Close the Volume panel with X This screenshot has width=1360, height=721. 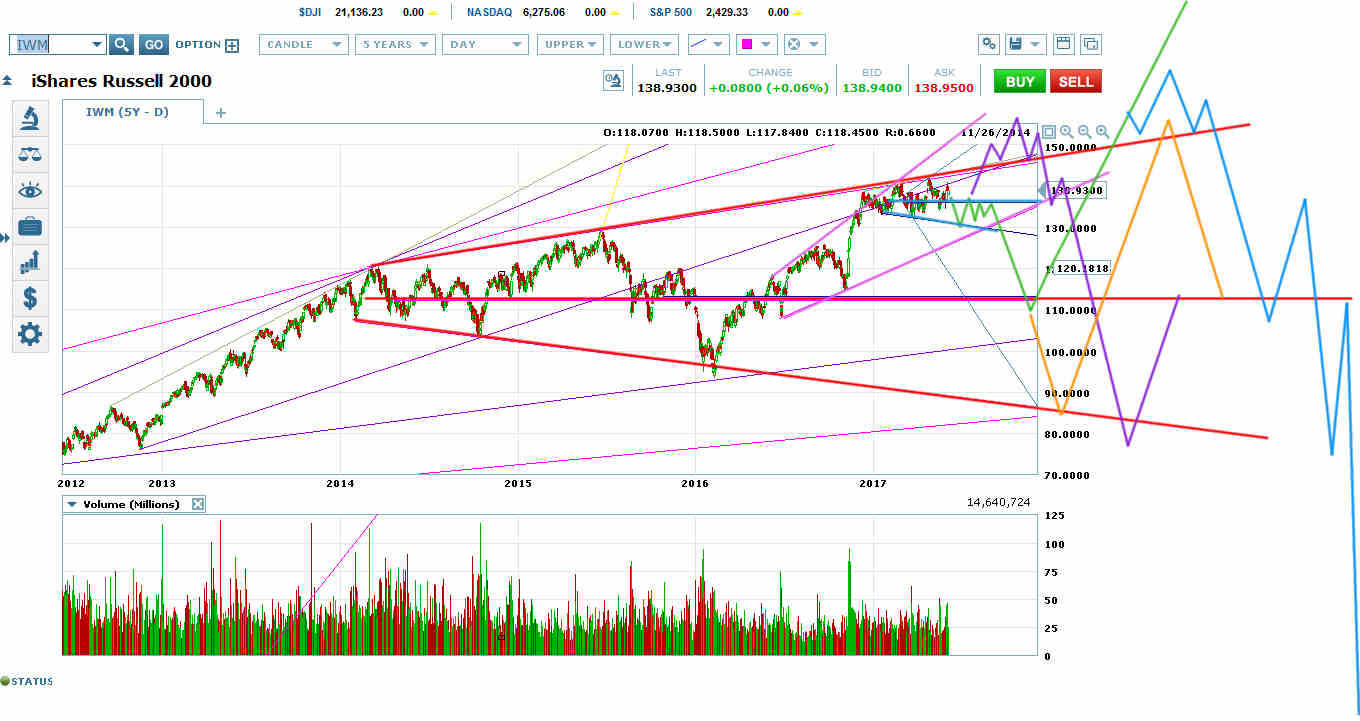click(x=198, y=504)
